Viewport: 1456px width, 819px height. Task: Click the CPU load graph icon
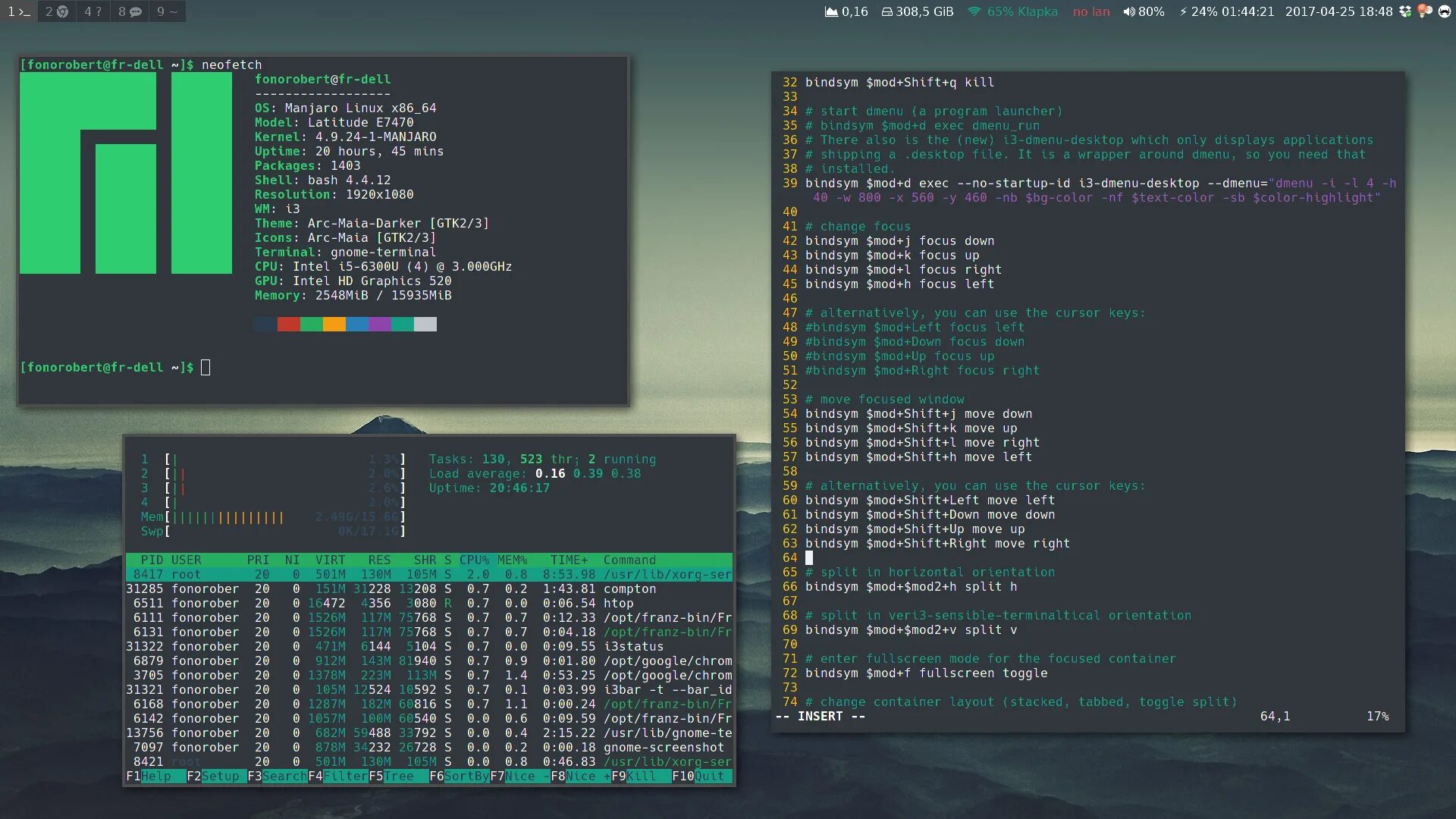tap(831, 12)
